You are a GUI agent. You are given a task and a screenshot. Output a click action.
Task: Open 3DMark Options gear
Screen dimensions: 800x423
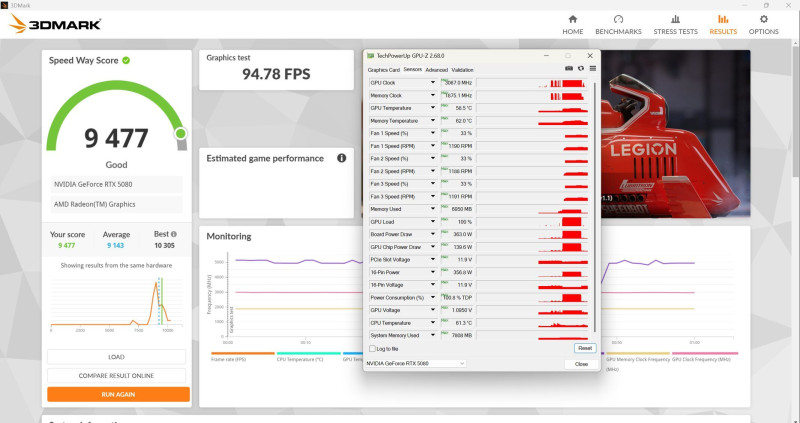(x=763, y=24)
